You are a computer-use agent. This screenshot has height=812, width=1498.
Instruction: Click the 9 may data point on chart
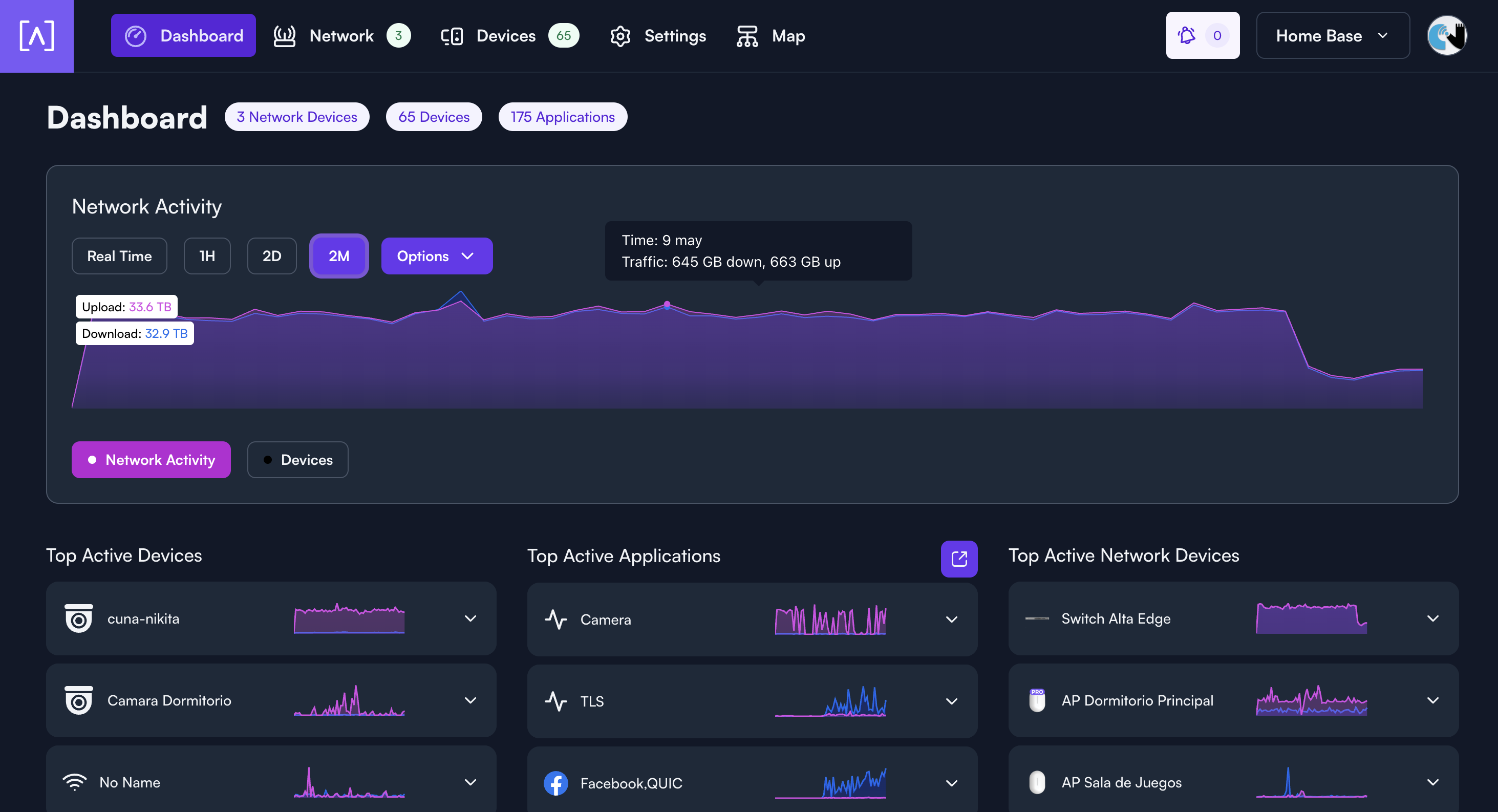pyautogui.click(x=667, y=304)
